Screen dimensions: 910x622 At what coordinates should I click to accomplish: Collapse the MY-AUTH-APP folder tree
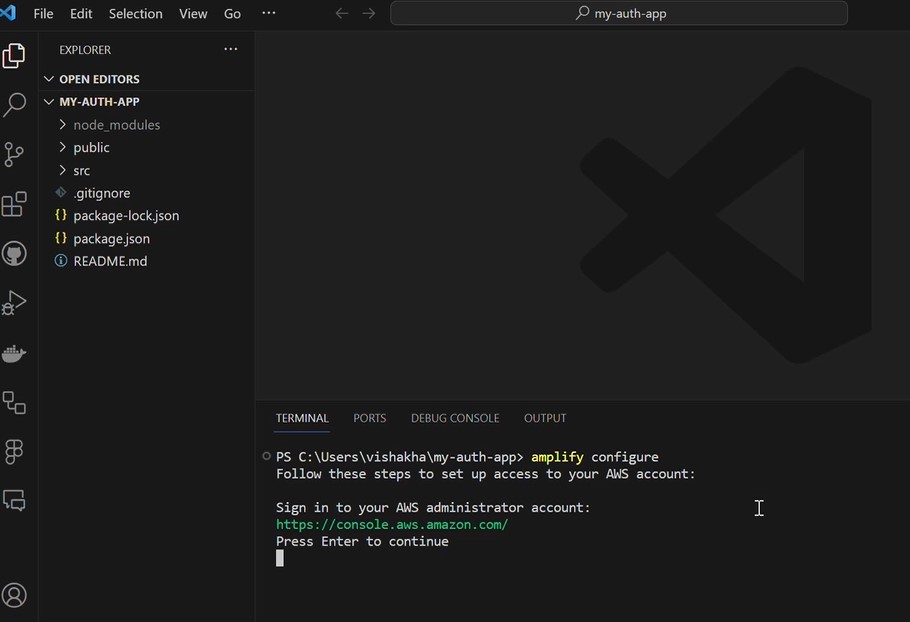click(x=49, y=101)
